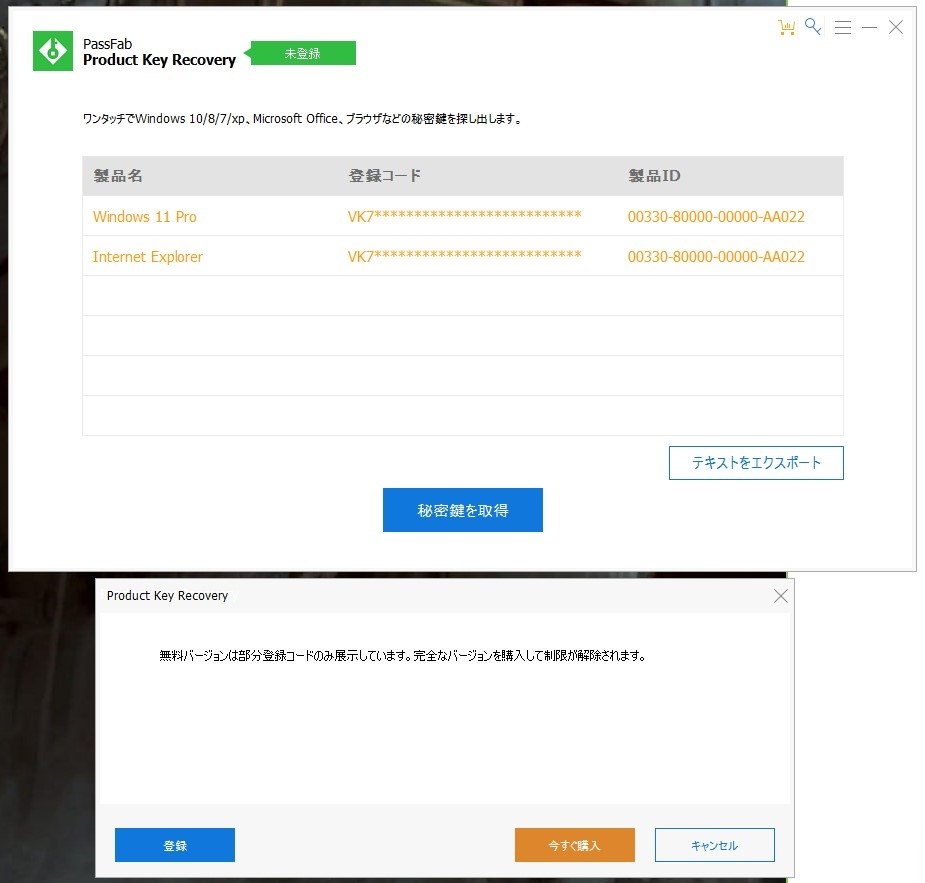Click the product ID of Windows 11 Pro

tap(716, 216)
